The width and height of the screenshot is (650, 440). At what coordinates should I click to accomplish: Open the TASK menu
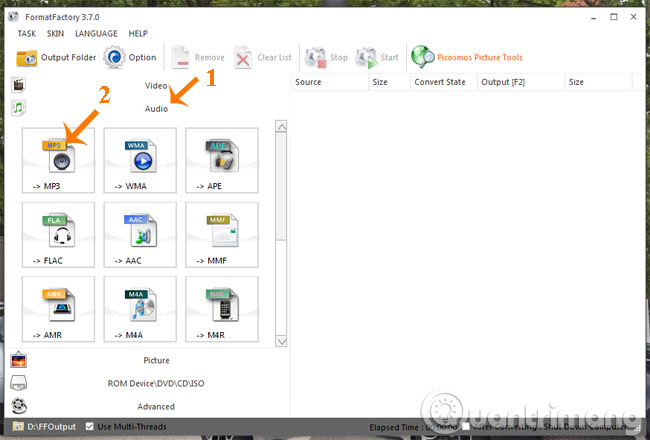(x=27, y=34)
